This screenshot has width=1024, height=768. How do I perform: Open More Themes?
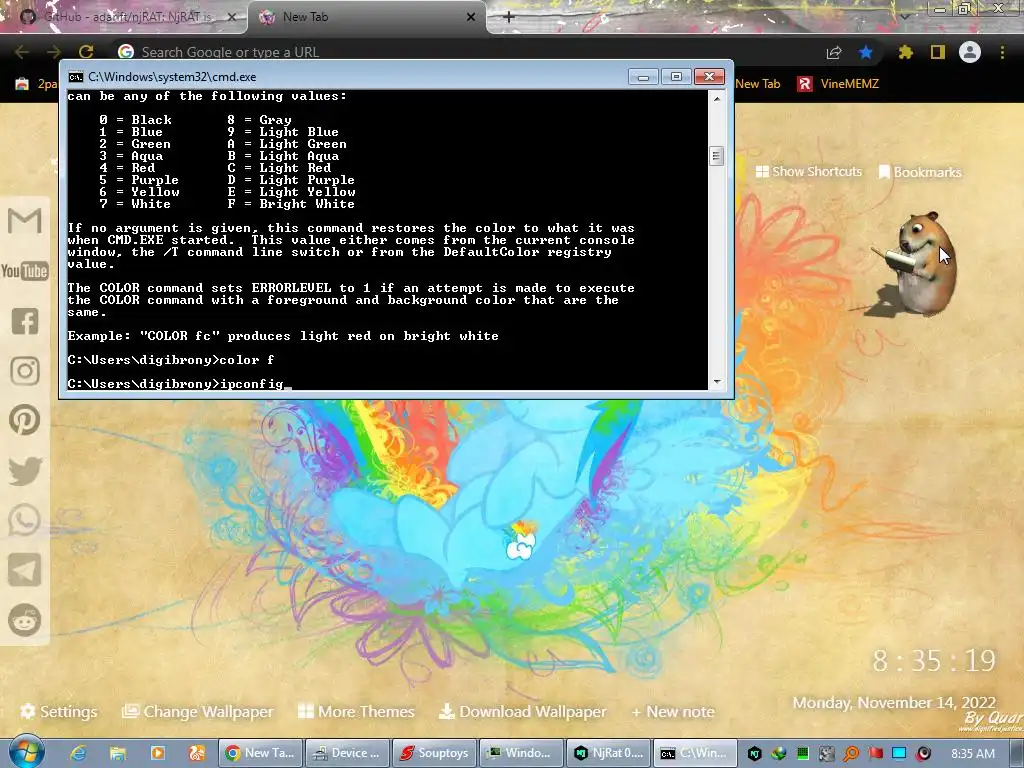coord(357,711)
